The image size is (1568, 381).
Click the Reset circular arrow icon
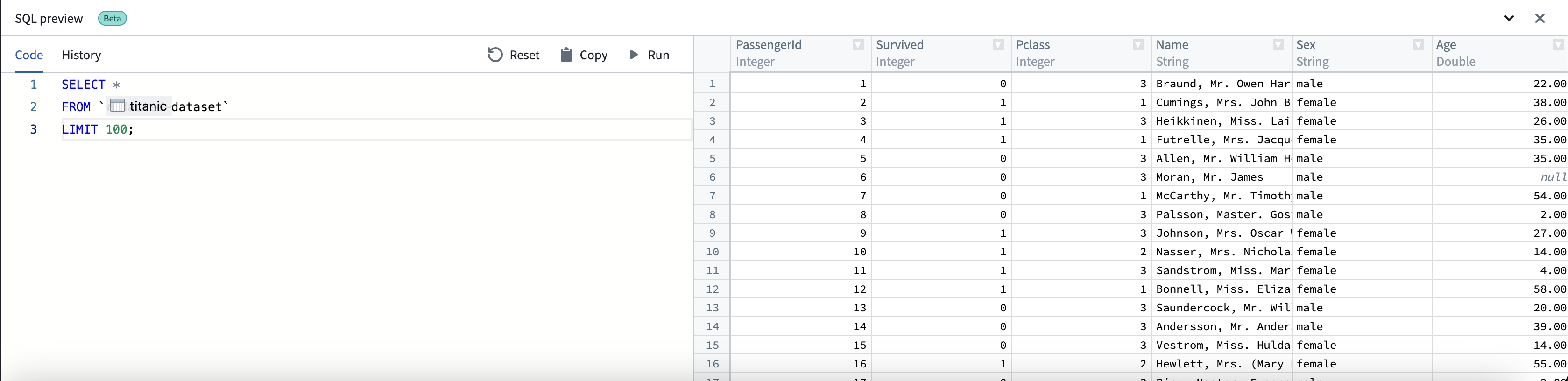pos(495,55)
